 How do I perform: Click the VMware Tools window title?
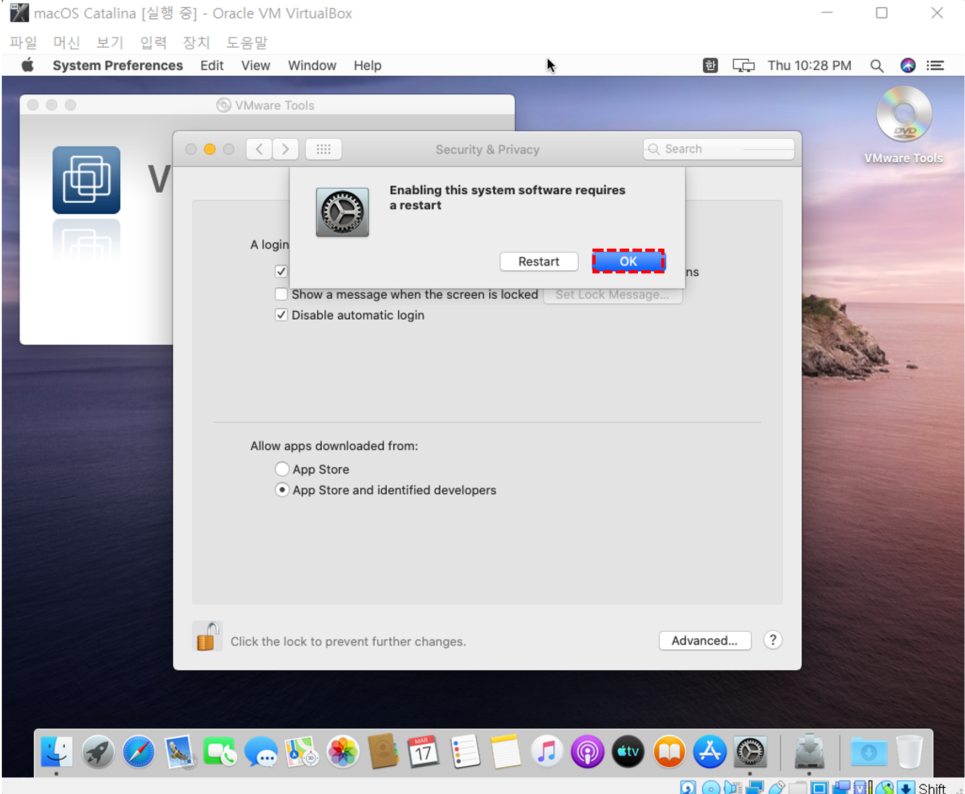click(274, 105)
